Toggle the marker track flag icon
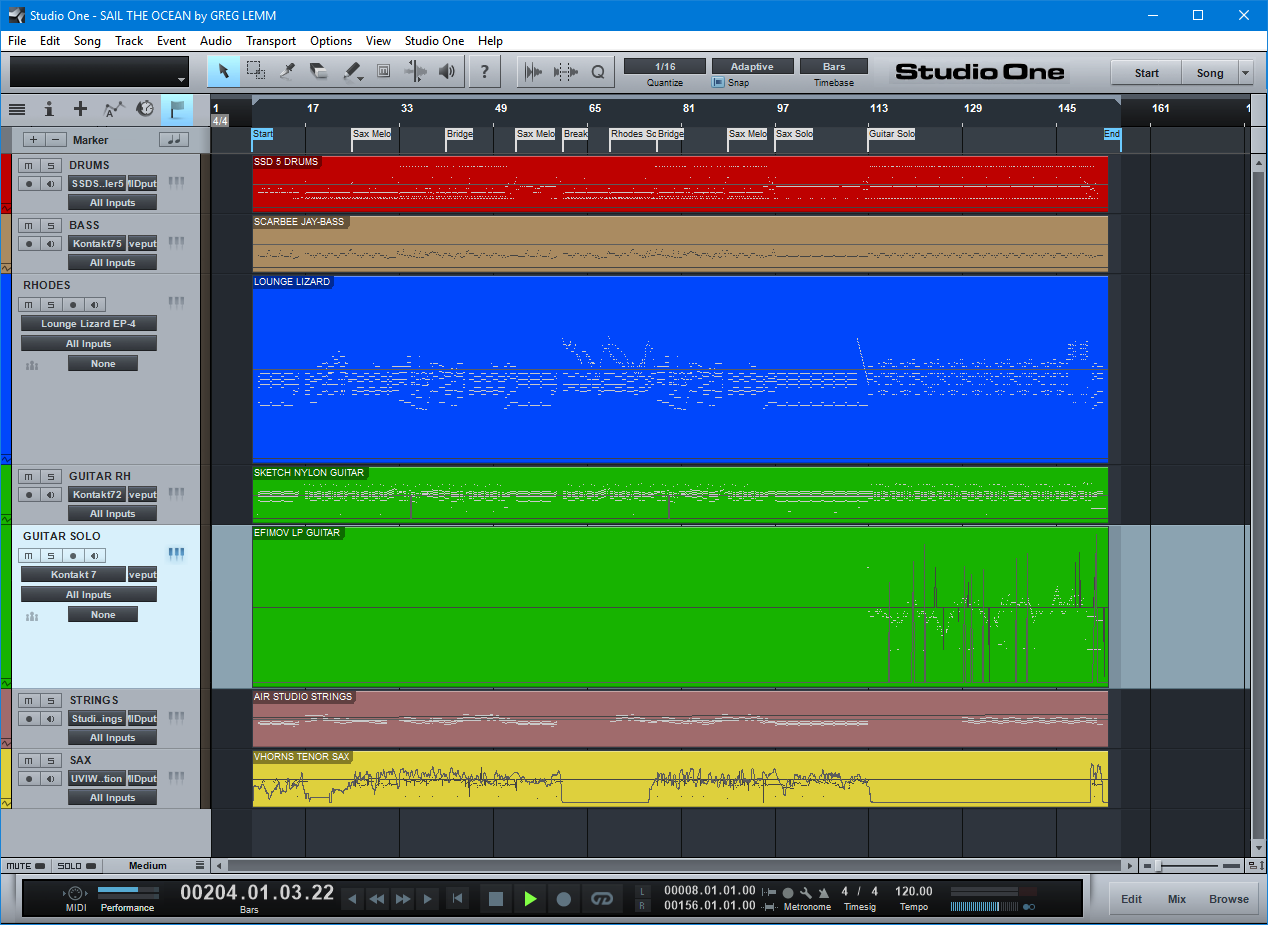Image resolution: width=1268 pixels, height=925 pixels. 177,109
